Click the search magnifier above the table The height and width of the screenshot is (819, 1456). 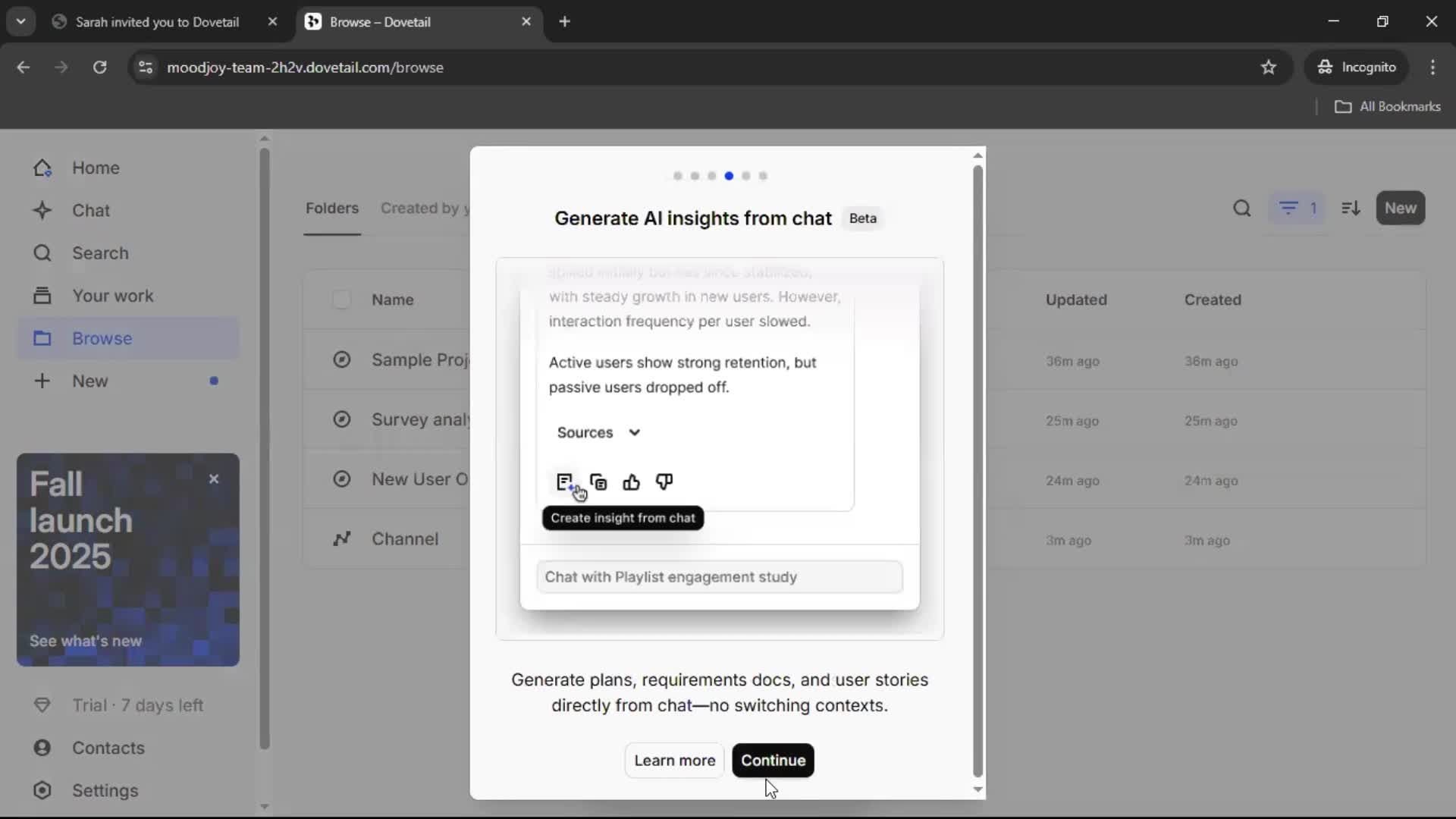(1241, 208)
